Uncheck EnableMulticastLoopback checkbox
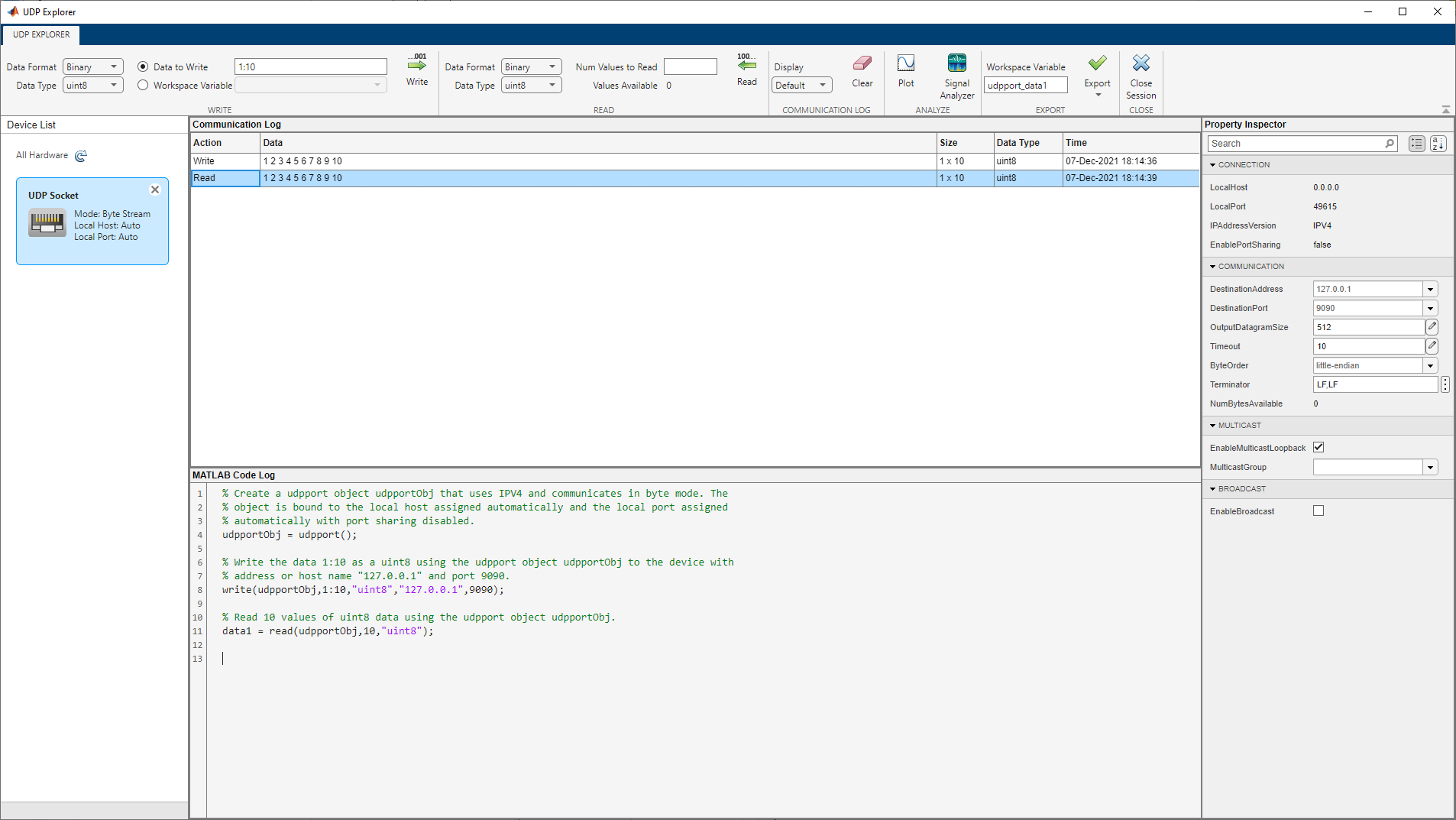 (1318, 448)
